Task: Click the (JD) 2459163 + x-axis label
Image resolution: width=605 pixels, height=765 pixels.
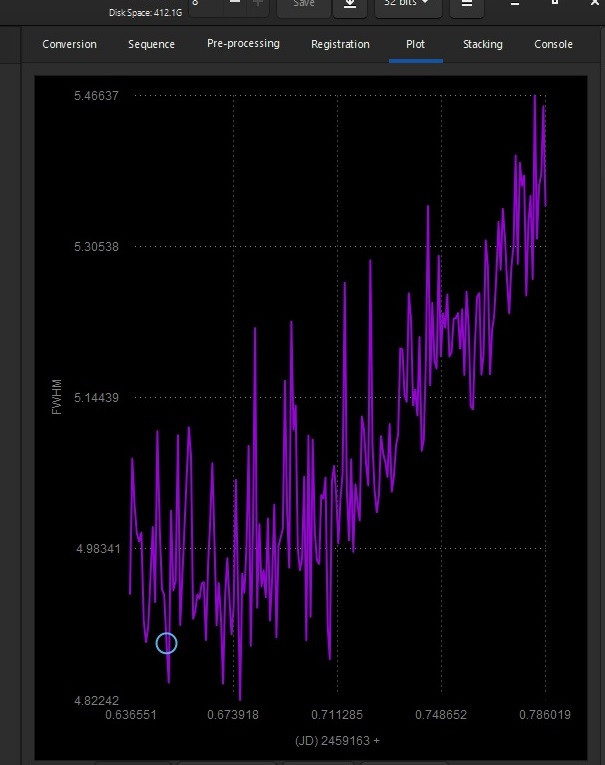Action: pos(337,741)
